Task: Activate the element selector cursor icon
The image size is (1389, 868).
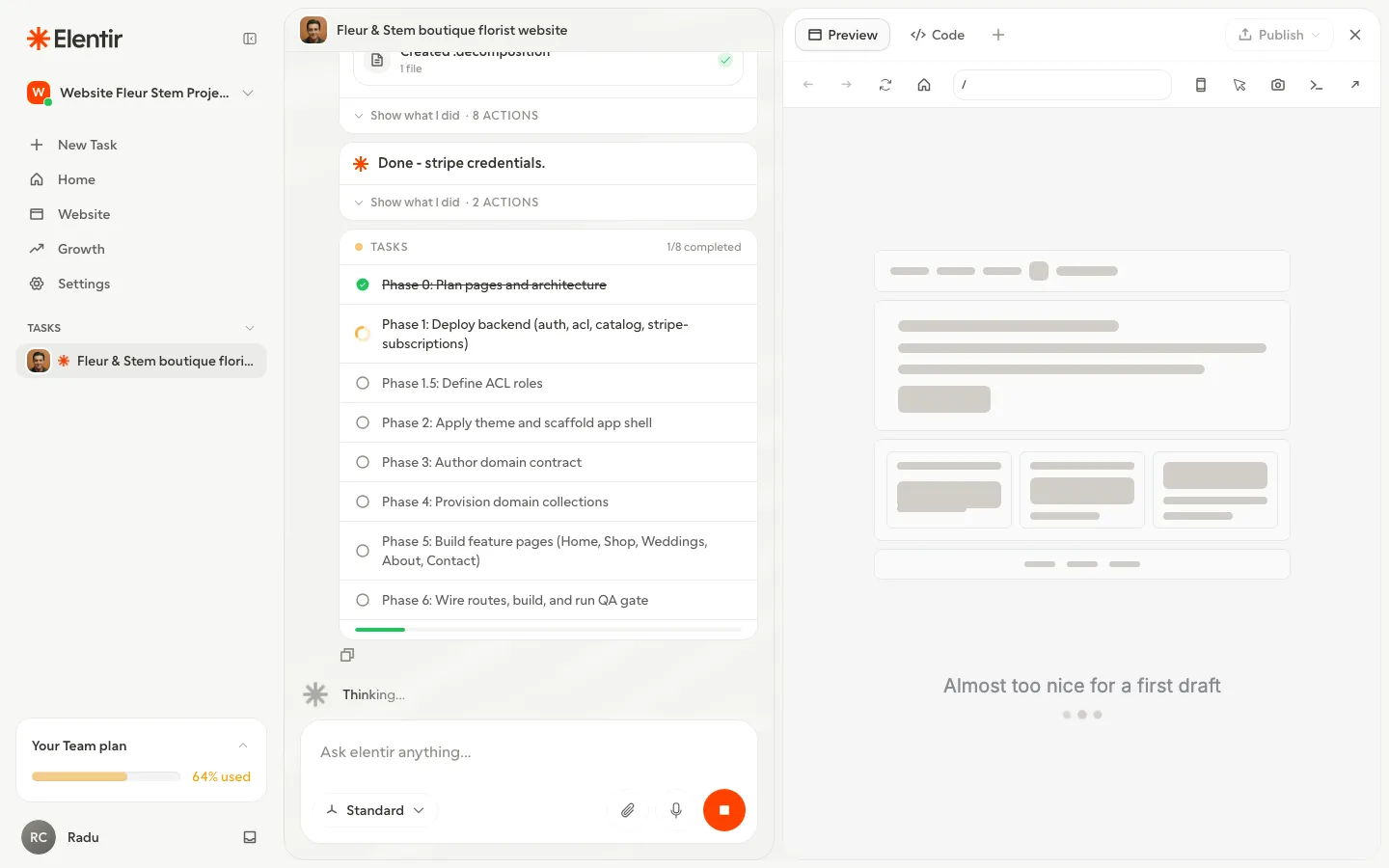Action: pos(1239,85)
